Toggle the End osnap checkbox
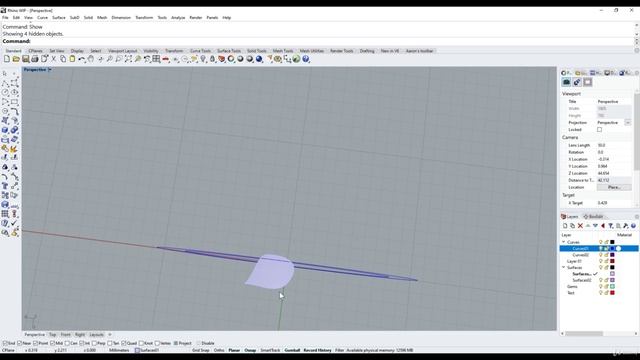Image resolution: width=640 pixels, height=360 pixels. pyautogui.click(x=5, y=343)
